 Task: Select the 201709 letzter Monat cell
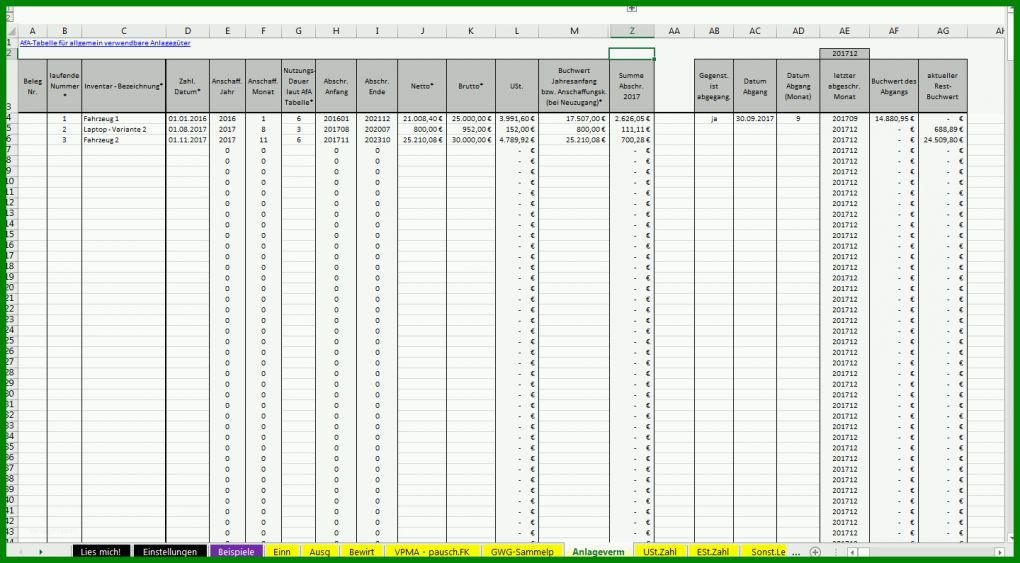coord(844,119)
